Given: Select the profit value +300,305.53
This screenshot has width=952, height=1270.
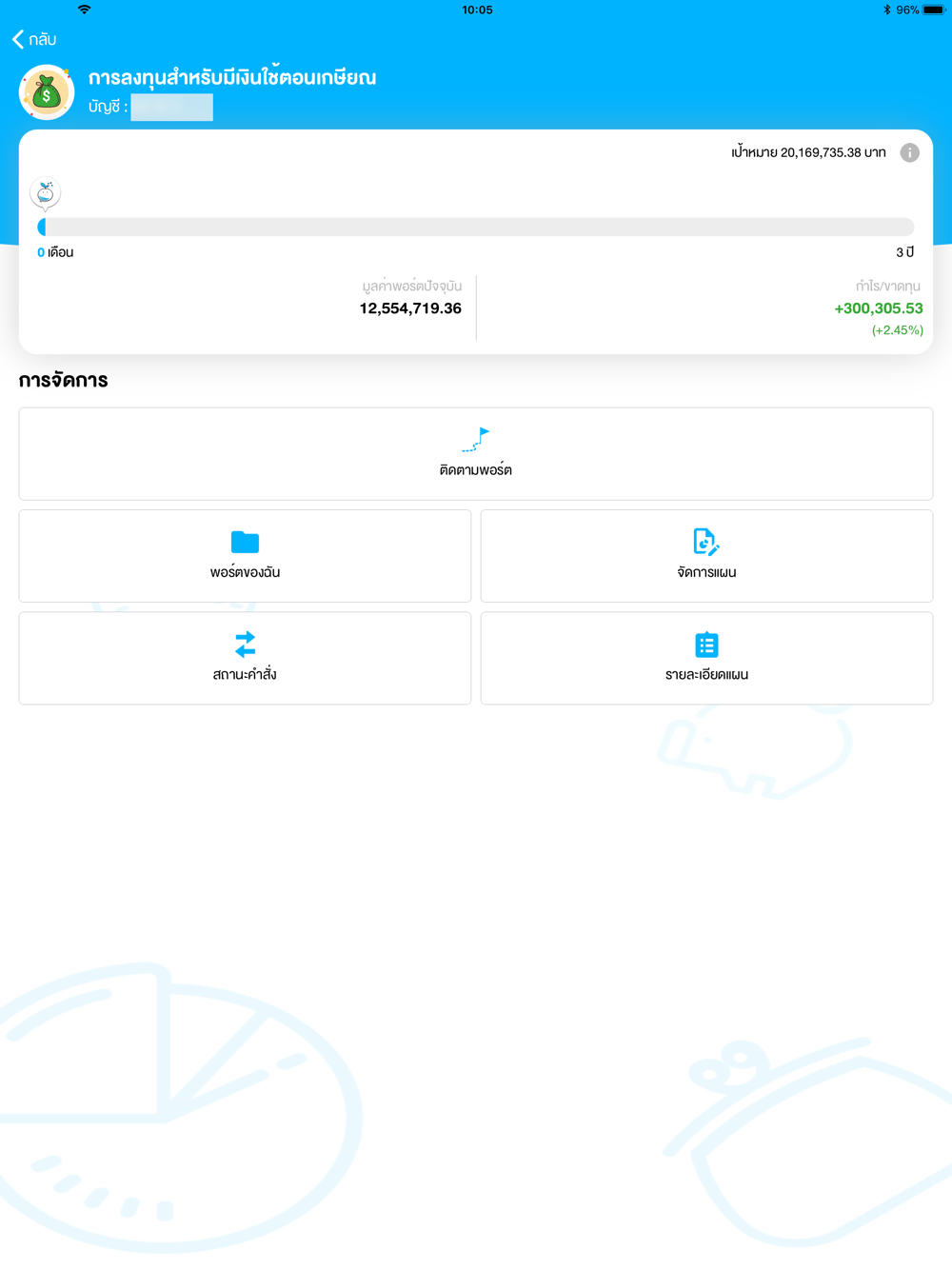Looking at the screenshot, I should 879,308.
